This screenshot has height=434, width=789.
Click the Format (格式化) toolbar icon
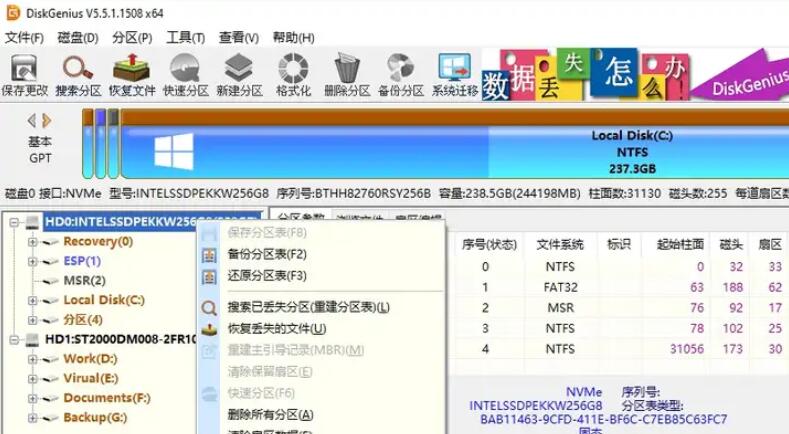(293, 76)
